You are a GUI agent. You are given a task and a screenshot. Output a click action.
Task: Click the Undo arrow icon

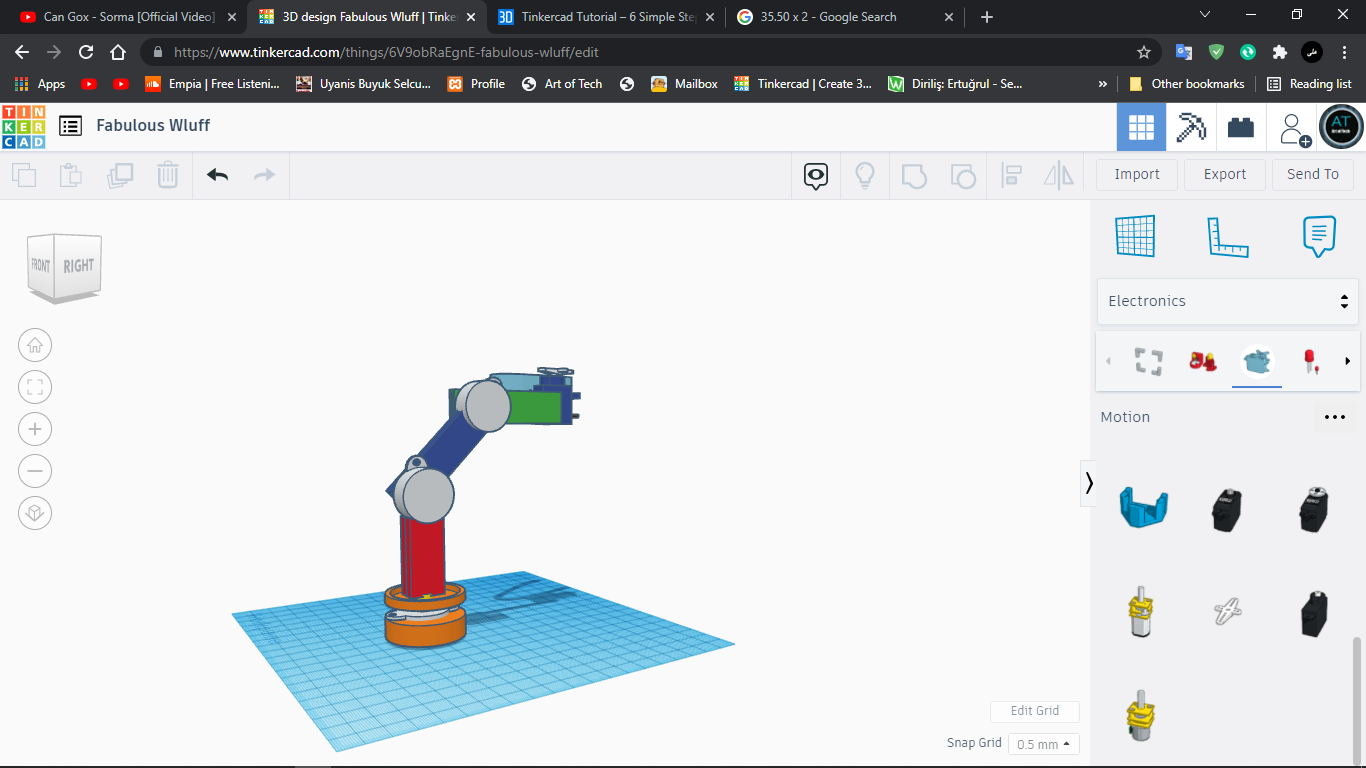[x=217, y=174]
